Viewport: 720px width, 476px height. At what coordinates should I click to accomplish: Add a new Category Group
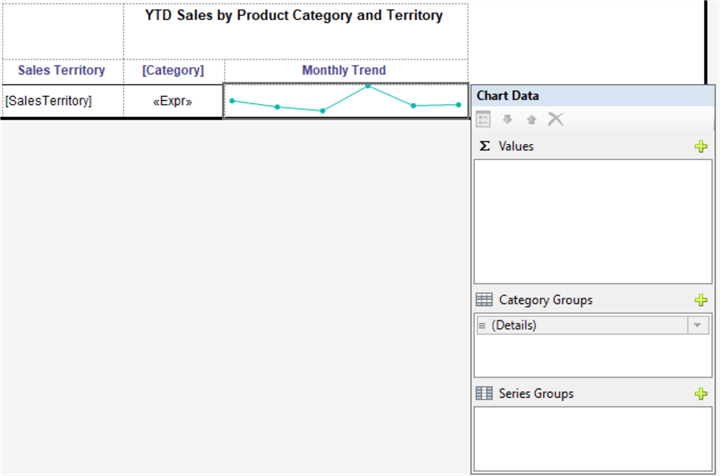coord(701,300)
